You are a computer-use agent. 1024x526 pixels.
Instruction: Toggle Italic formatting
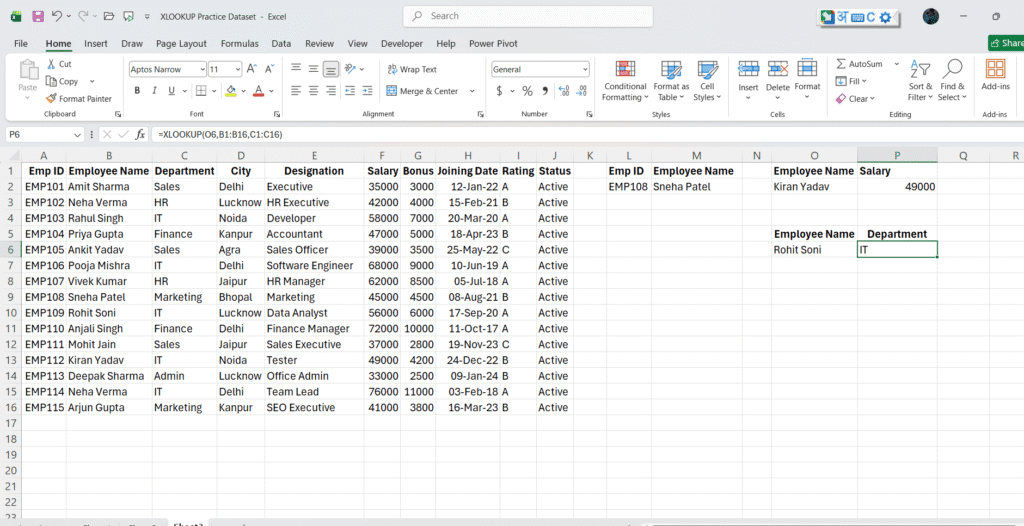click(x=154, y=91)
